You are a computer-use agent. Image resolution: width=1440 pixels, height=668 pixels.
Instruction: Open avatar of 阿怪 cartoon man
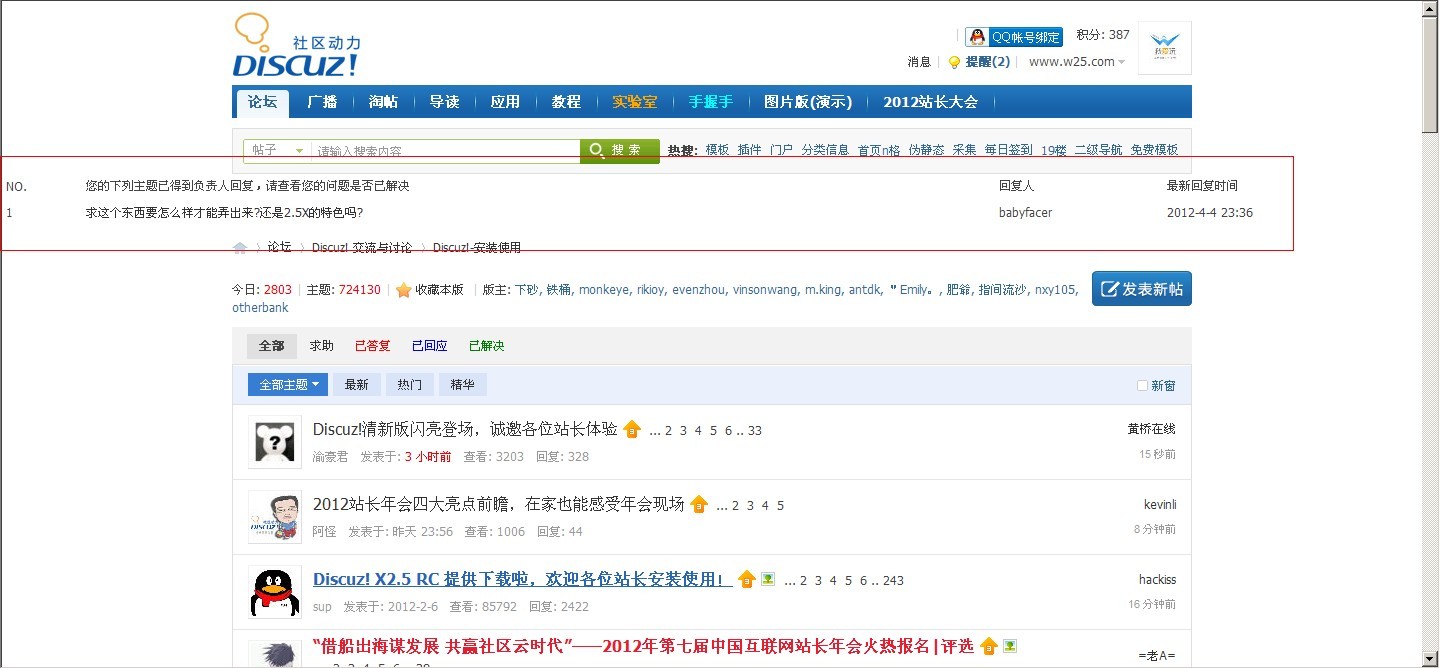point(275,517)
